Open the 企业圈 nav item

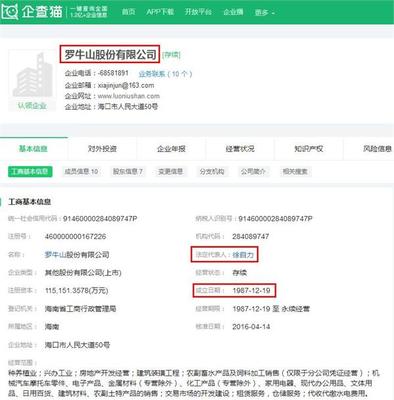[x=233, y=12]
